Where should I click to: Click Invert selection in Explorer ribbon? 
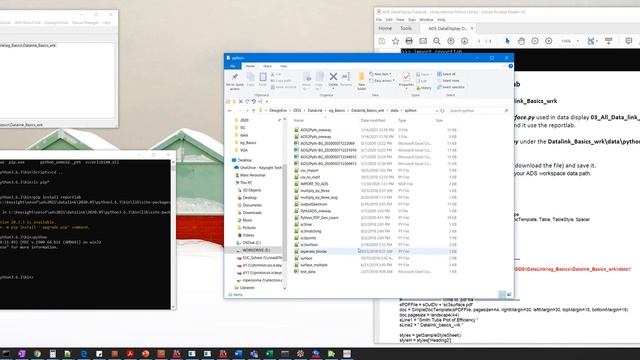(x=451, y=87)
